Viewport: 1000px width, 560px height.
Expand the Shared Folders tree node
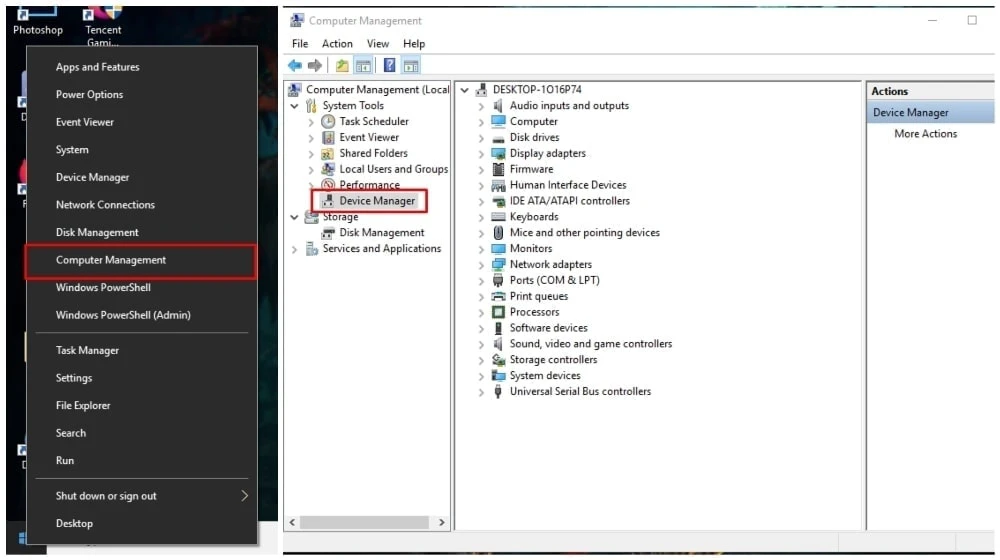click(311, 154)
